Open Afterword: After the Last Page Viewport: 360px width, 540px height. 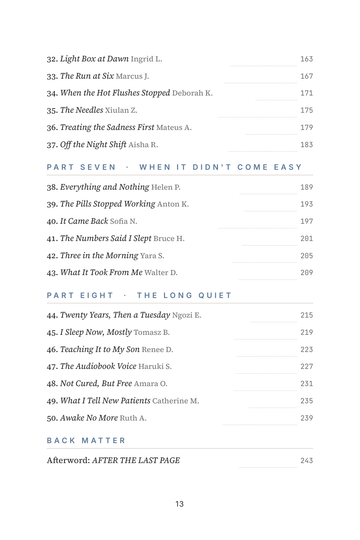[x=179, y=460]
